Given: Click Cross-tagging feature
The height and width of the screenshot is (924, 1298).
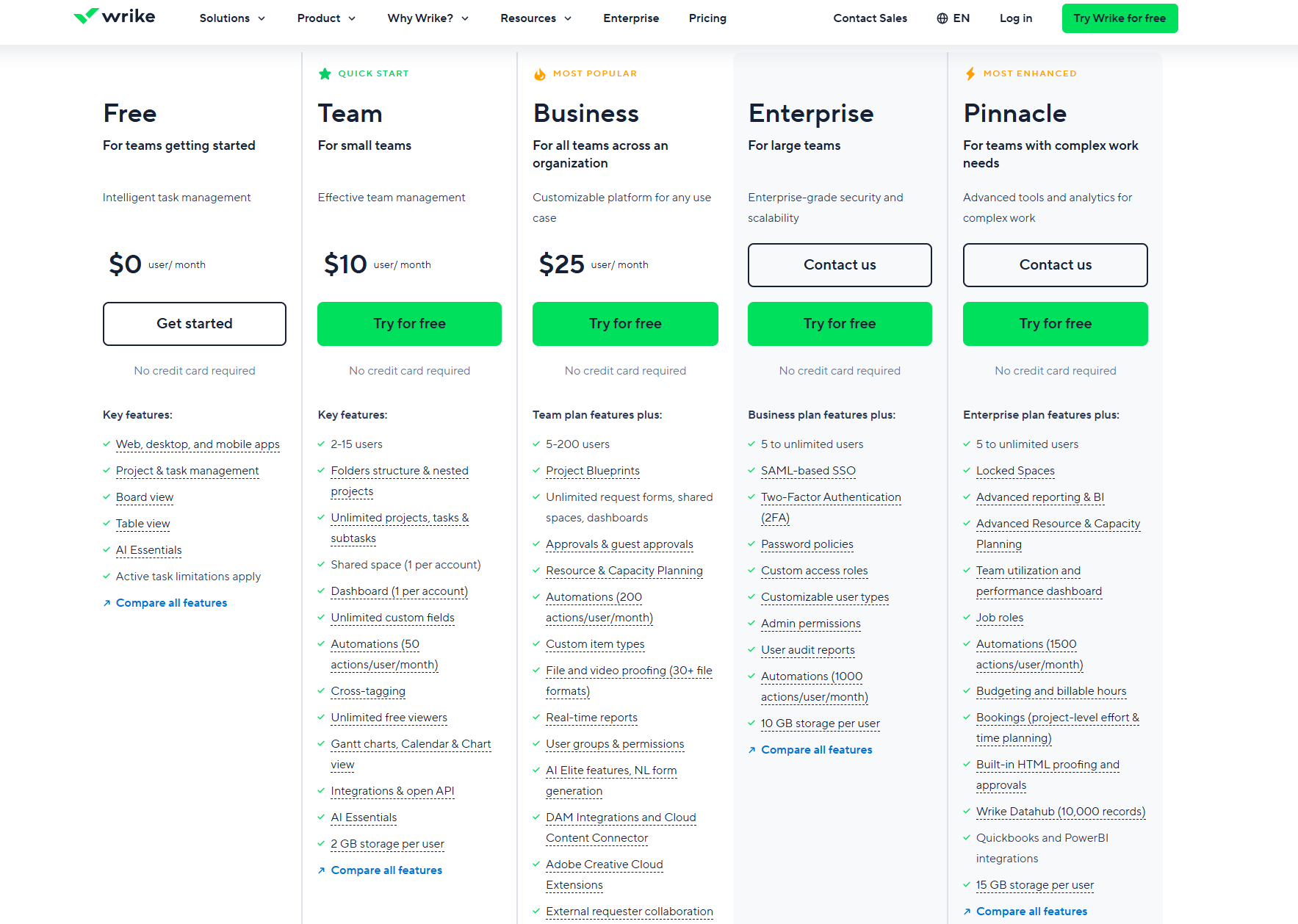Looking at the screenshot, I should [x=368, y=691].
